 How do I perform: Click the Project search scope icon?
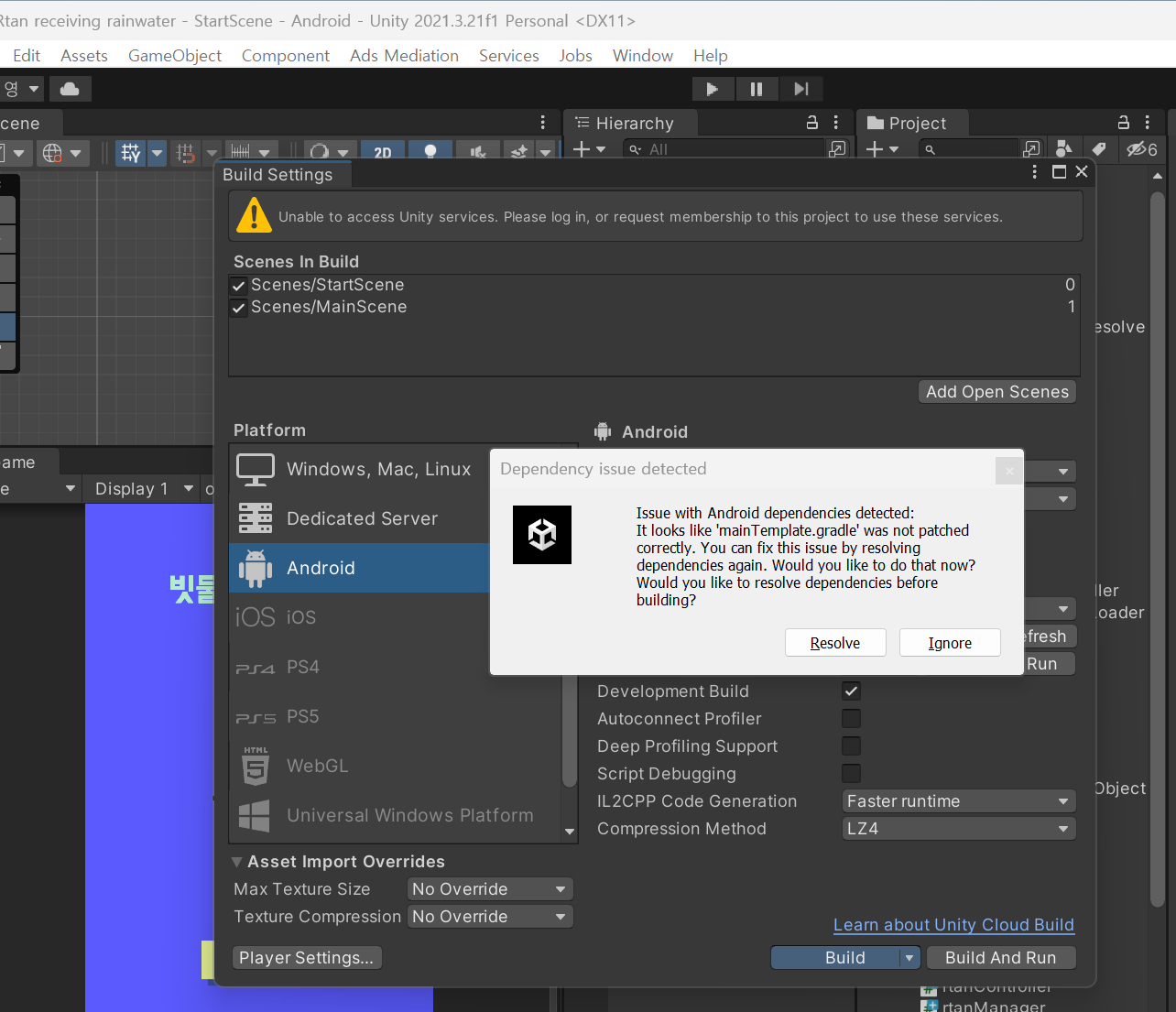(x=1031, y=149)
